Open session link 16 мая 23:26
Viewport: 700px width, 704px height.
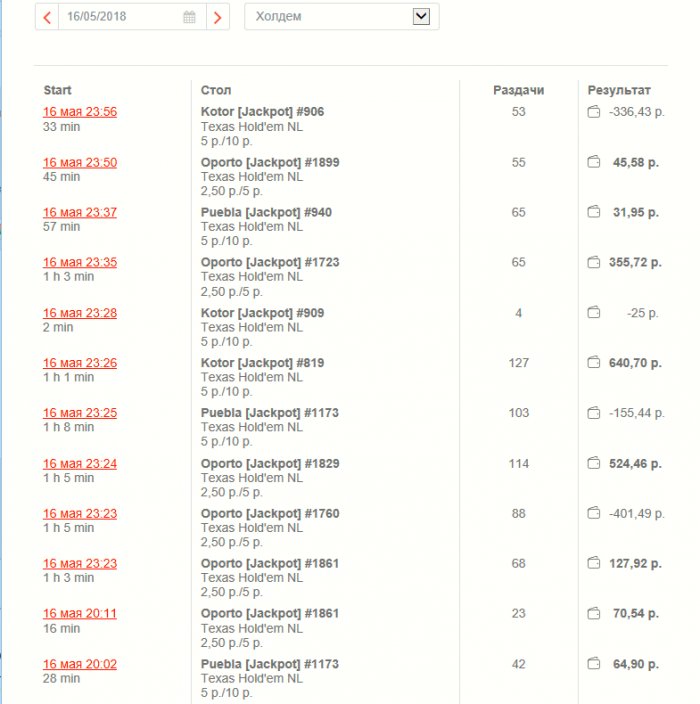point(80,363)
